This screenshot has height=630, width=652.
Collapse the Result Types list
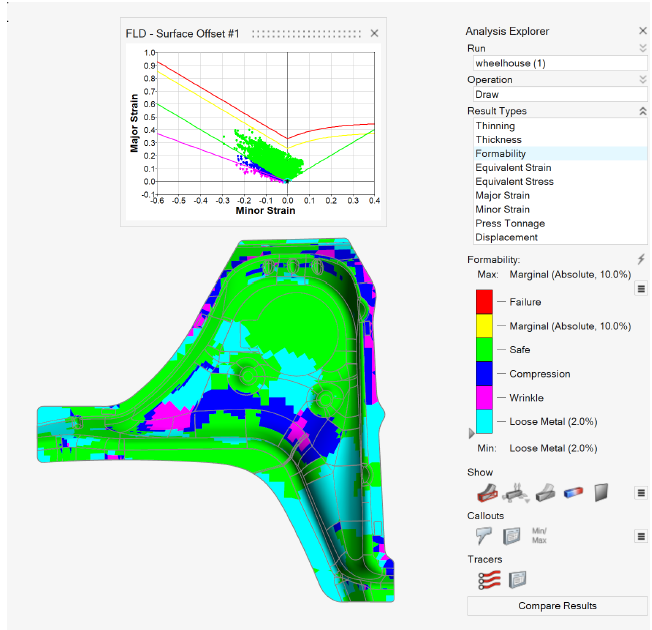click(x=642, y=111)
